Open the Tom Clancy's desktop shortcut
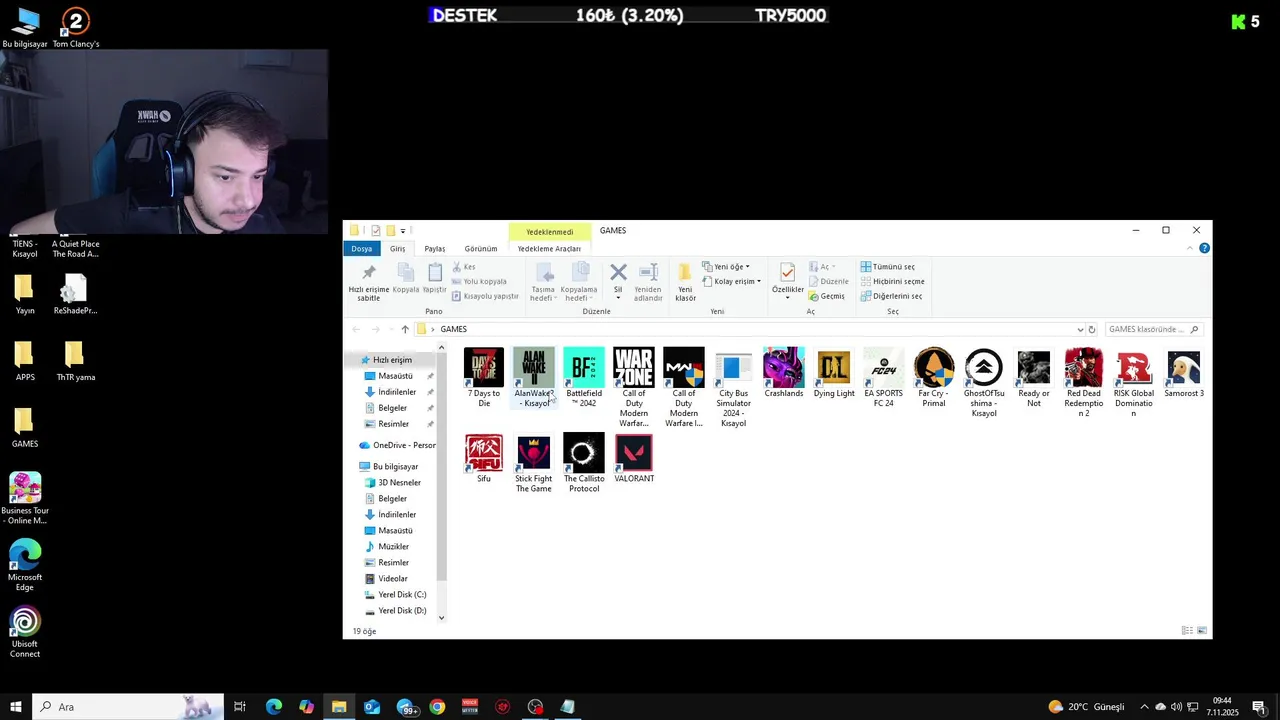The width and height of the screenshot is (1280, 720). [76, 27]
